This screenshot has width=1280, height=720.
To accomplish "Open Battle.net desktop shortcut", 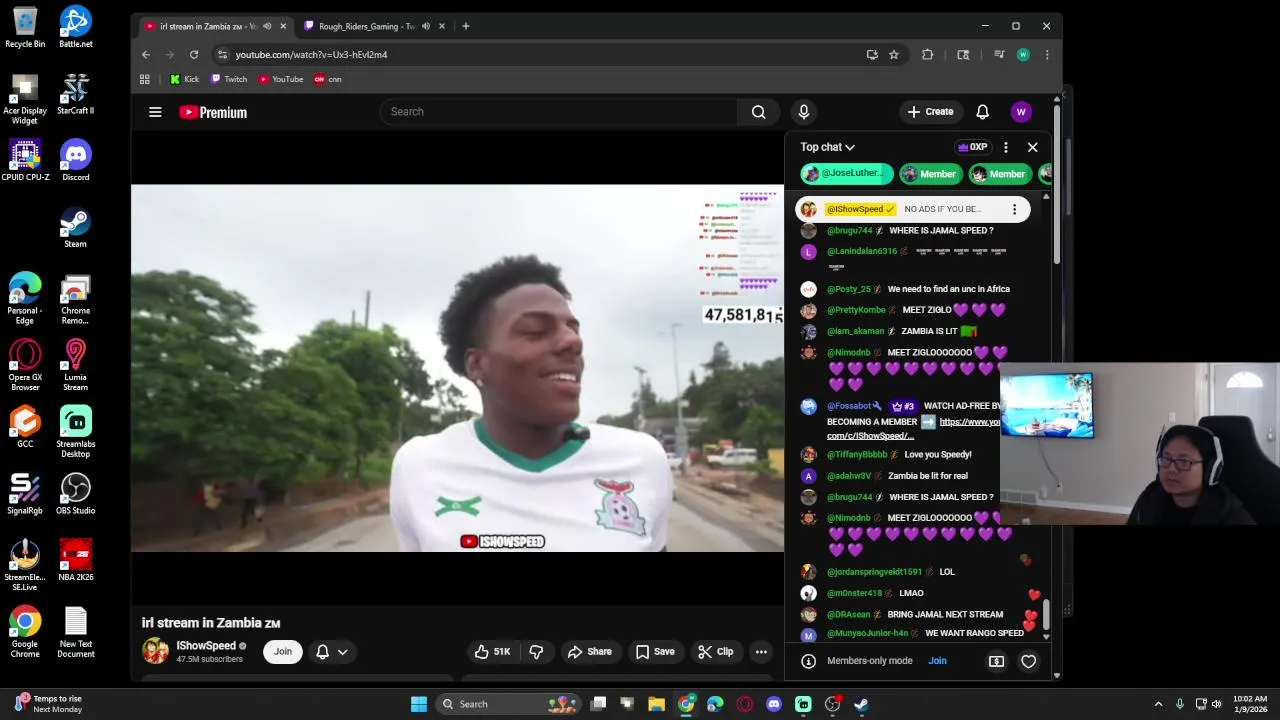I will point(75,27).
